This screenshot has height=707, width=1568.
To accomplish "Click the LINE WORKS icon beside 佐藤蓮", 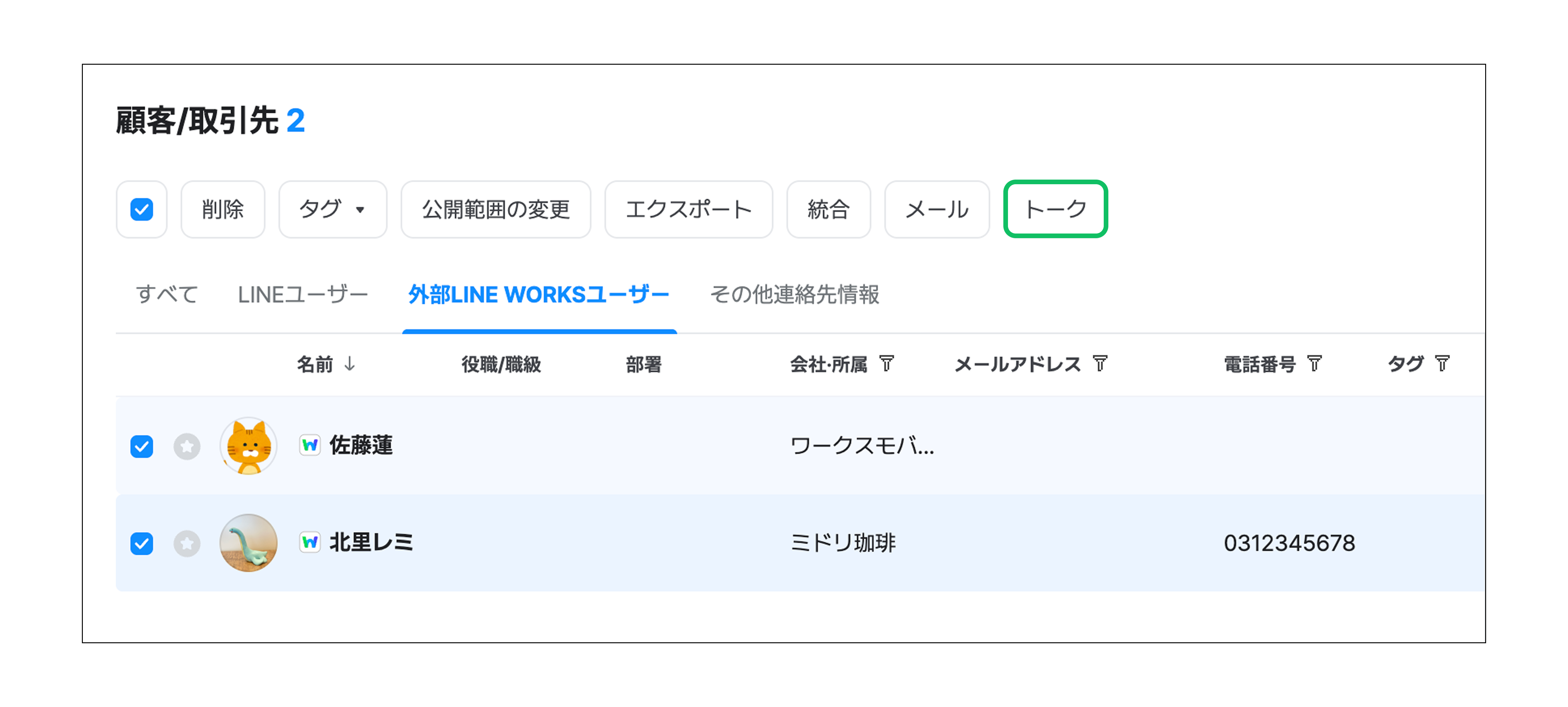I will pyautogui.click(x=310, y=446).
